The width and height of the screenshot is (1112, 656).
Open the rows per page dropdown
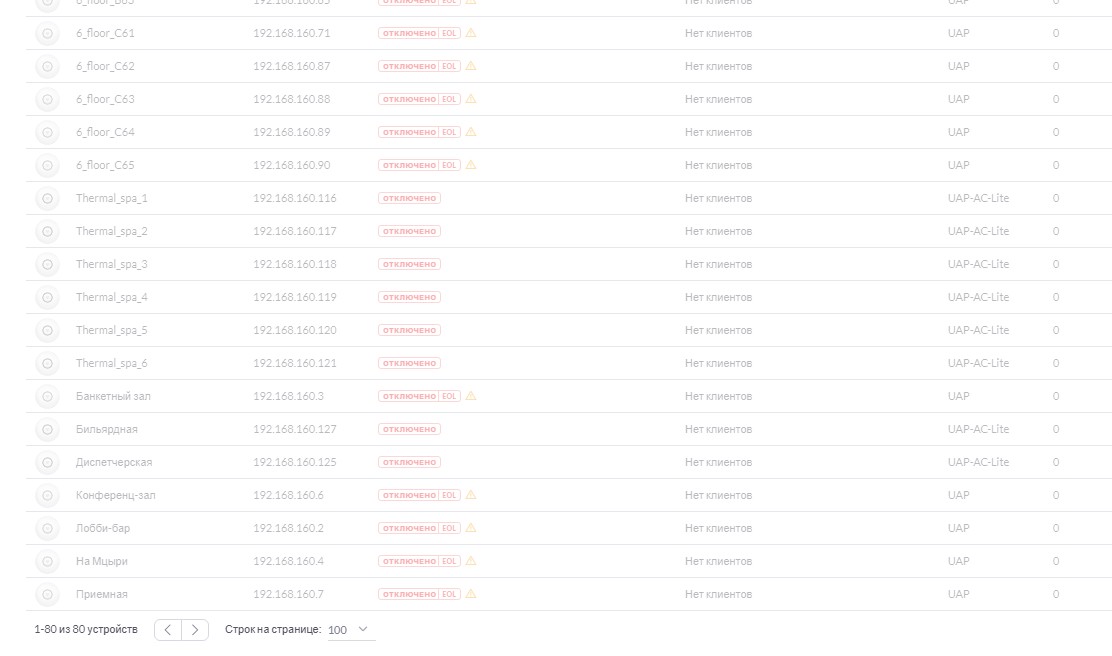(x=351, y=630)
